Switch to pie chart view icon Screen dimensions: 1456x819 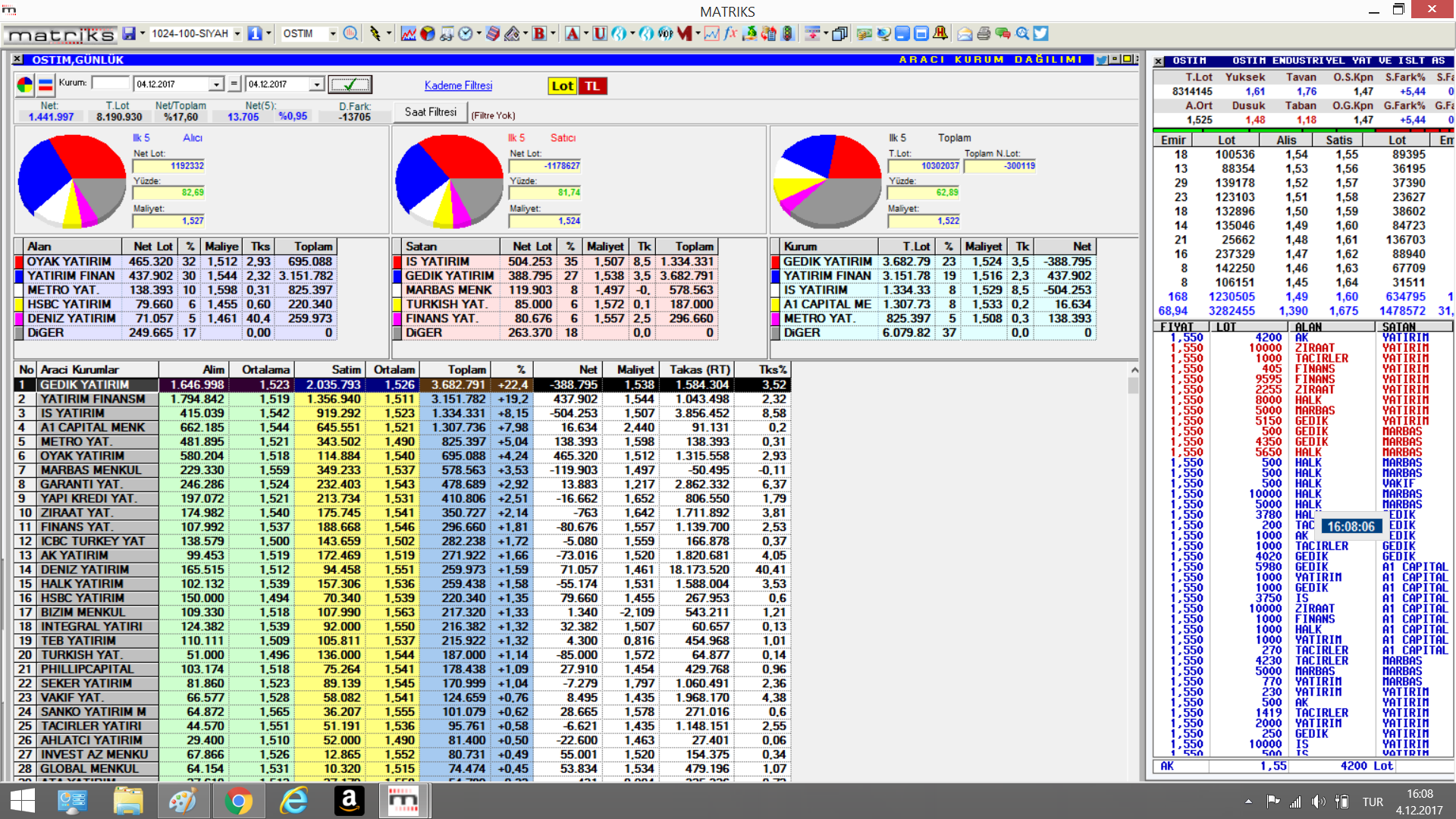click(x=24, y=84)
